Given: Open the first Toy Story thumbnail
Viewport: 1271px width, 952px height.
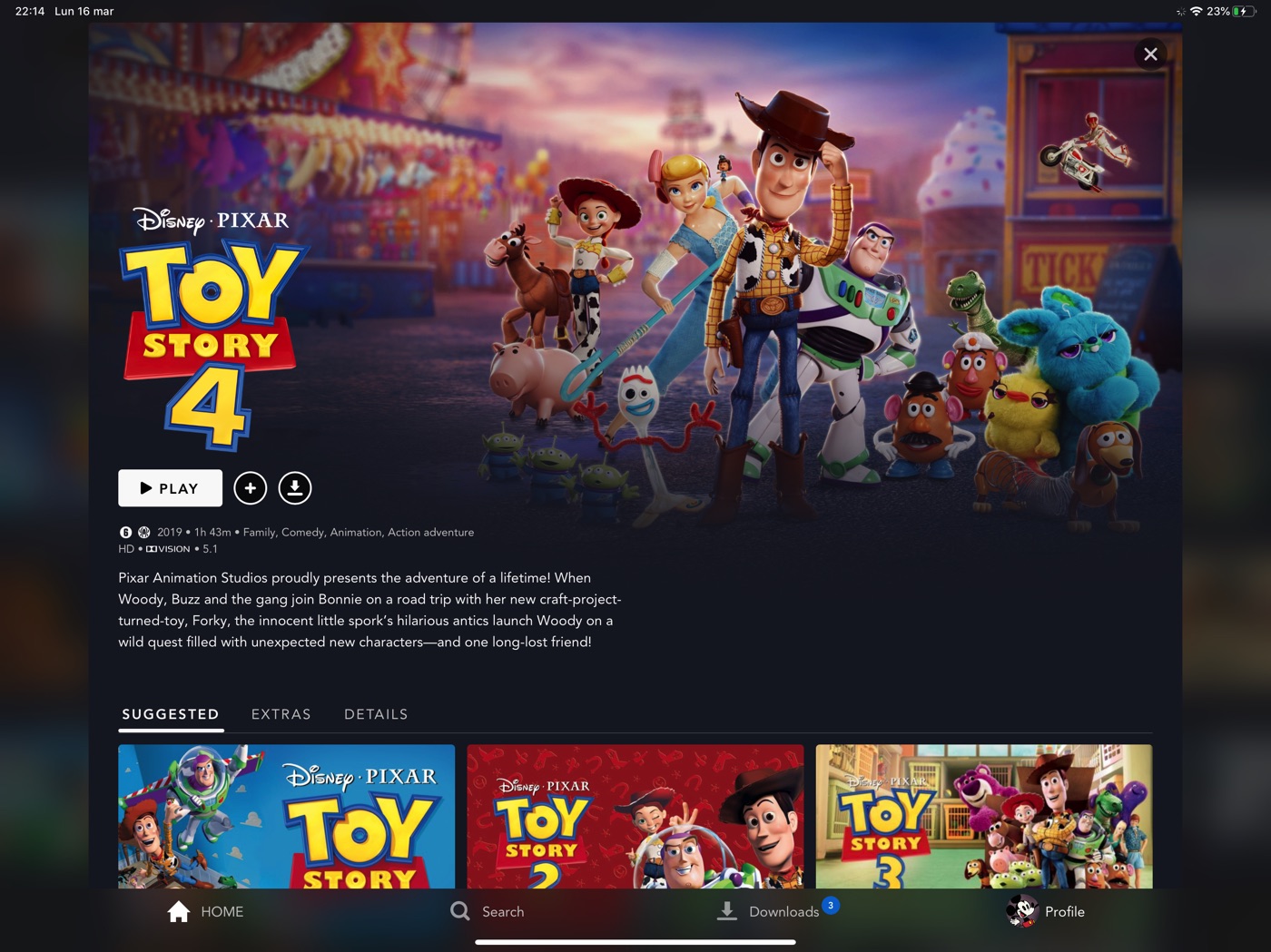Looking at the screenshot, I should tap(286, 817).
